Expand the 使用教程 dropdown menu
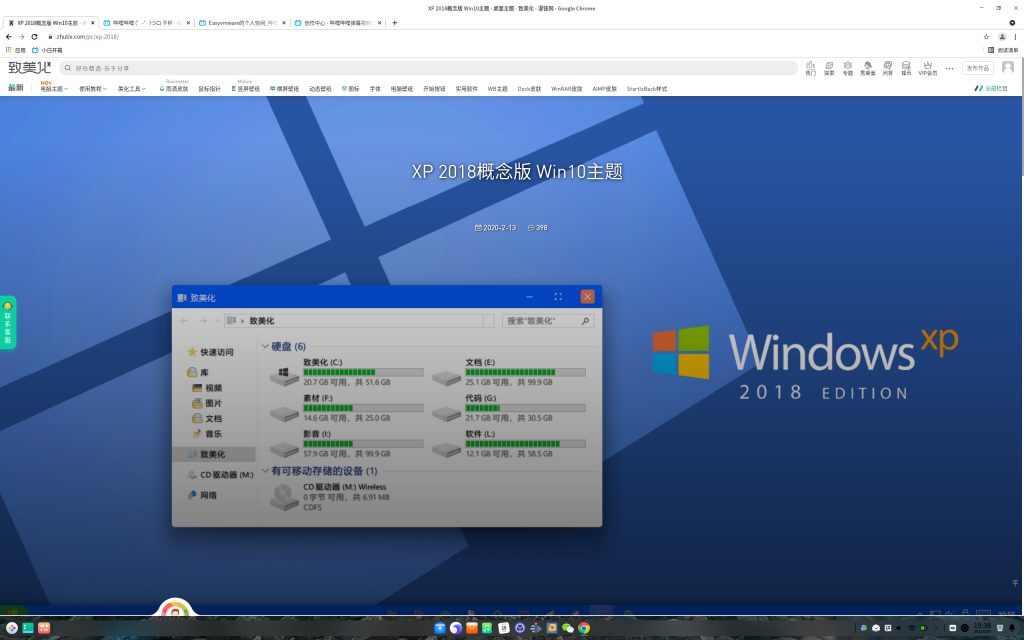The height and width of the screenshot is (640, 1024). 93,89
